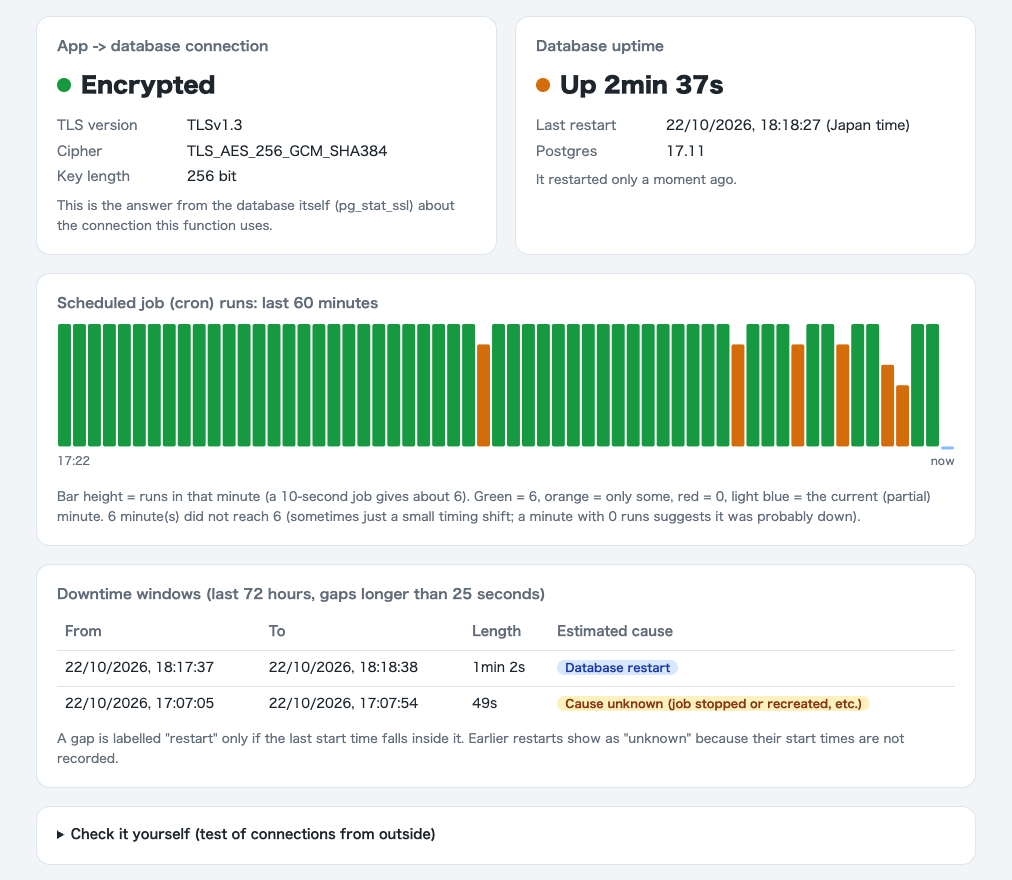Expand the "Check it yourself" section
Screen dimensions: 1012x880
[246, 834]
